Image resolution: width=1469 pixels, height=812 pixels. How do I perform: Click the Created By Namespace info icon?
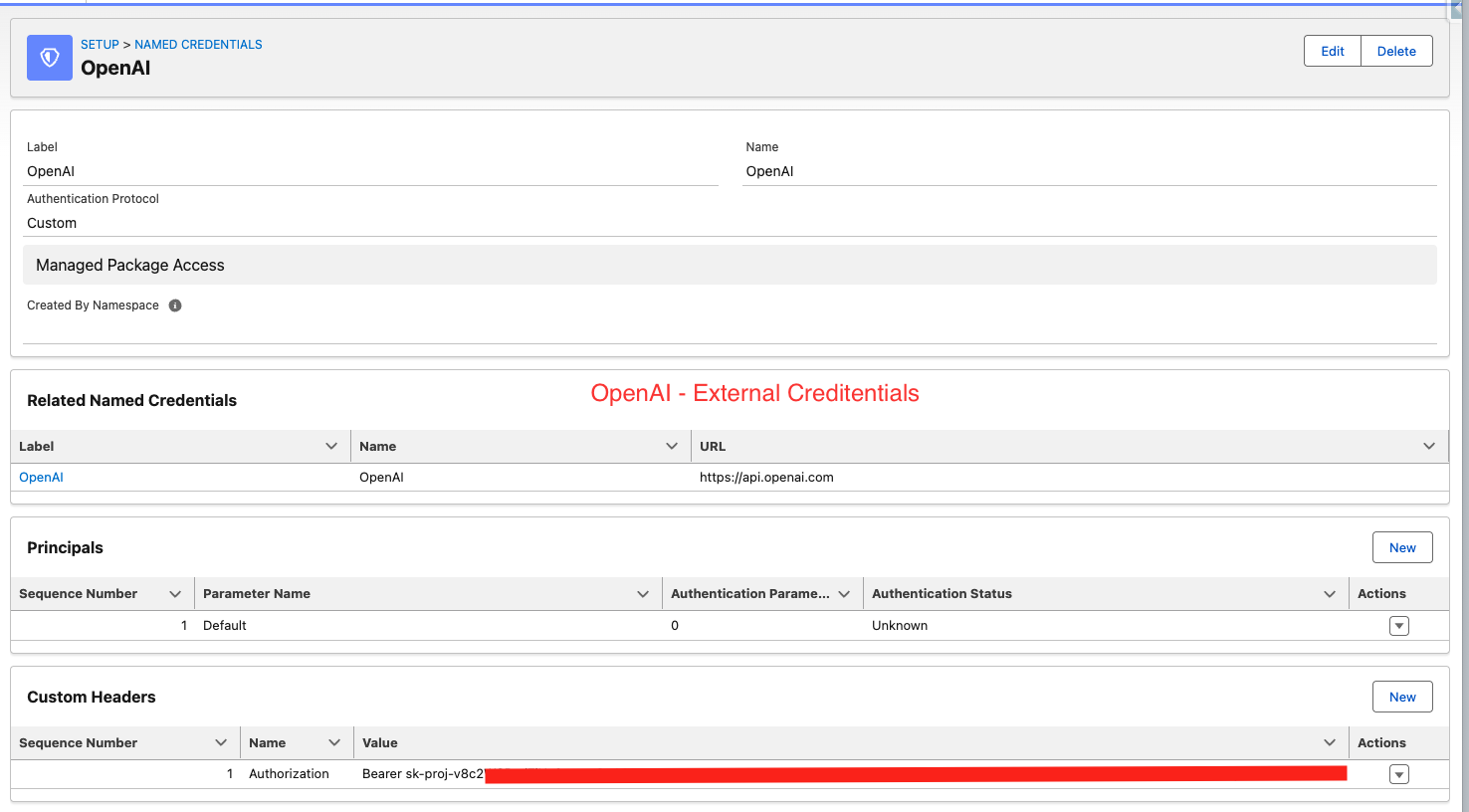(175, 305)
